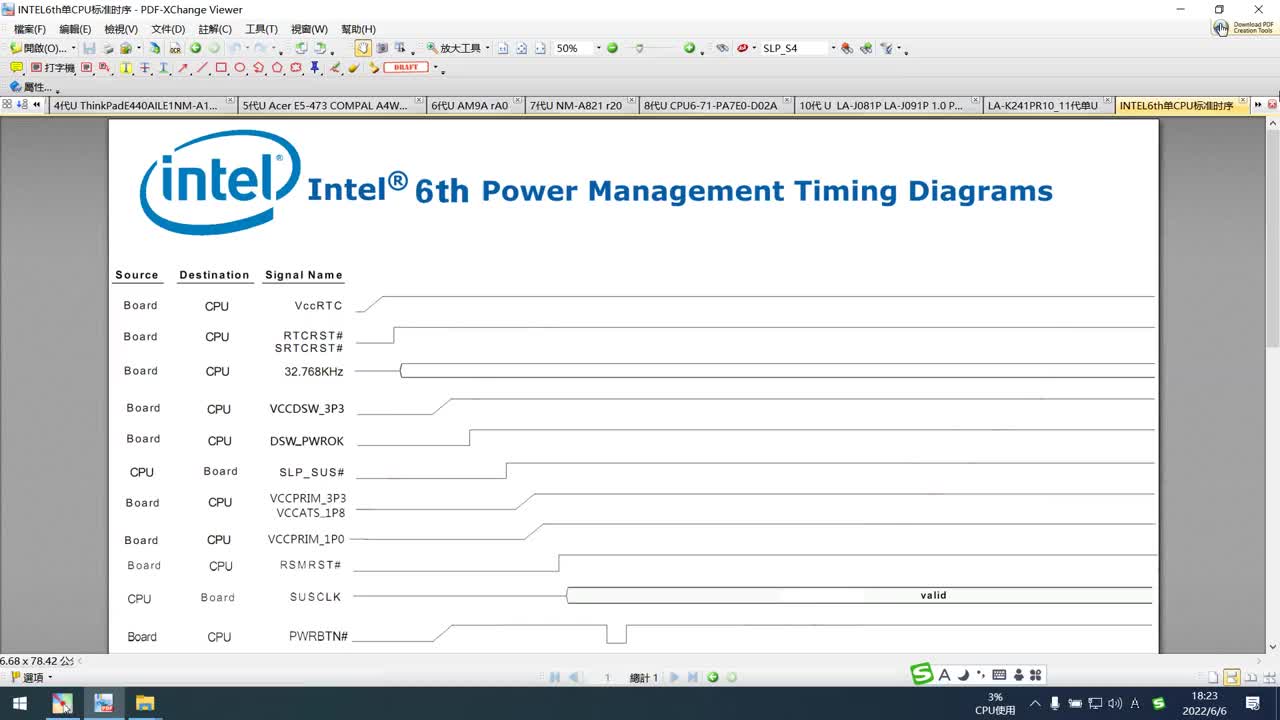Viewport: 1280px width, 720px height.
Task: Select the Line drawing tool
Action: pos(202,68)
